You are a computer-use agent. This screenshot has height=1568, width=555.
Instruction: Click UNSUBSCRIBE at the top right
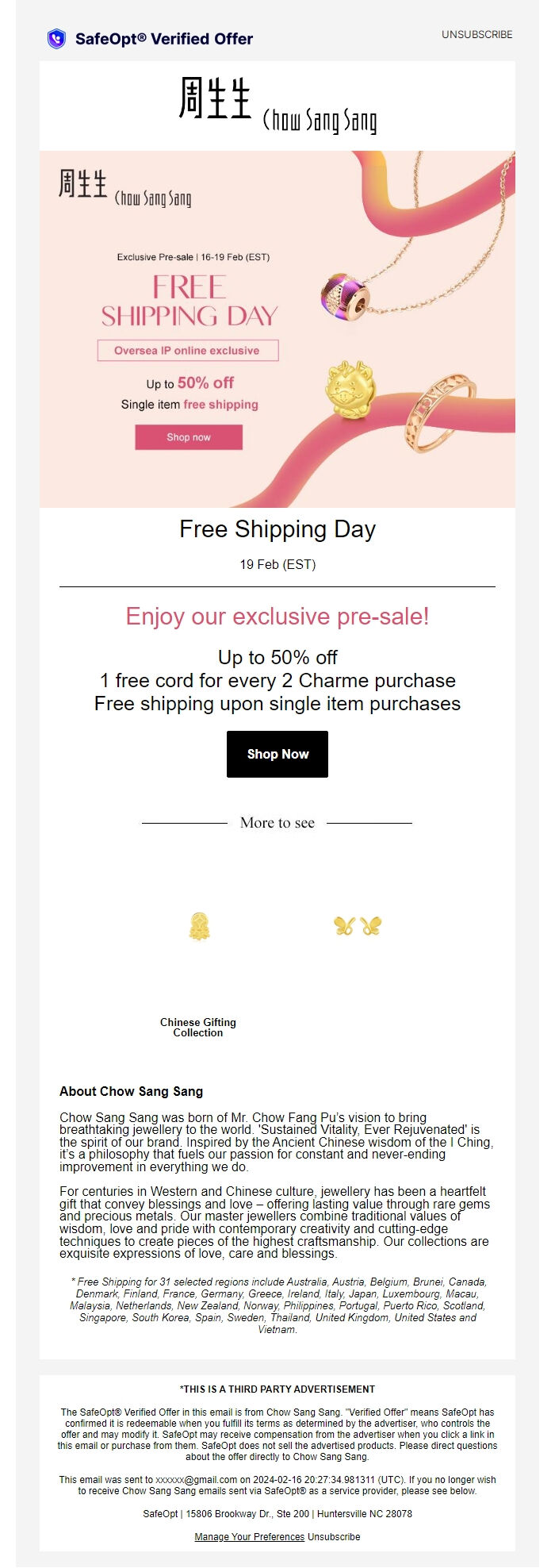point(477,35)
